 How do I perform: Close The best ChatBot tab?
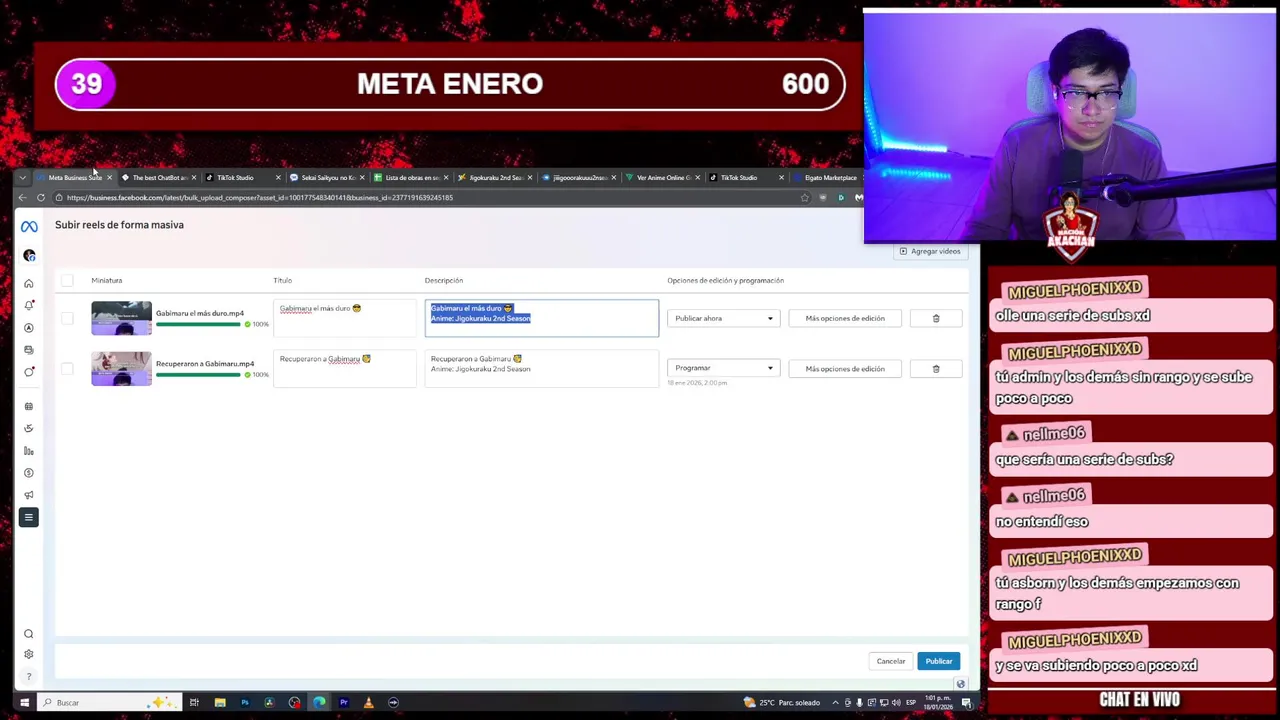[193, 178]
